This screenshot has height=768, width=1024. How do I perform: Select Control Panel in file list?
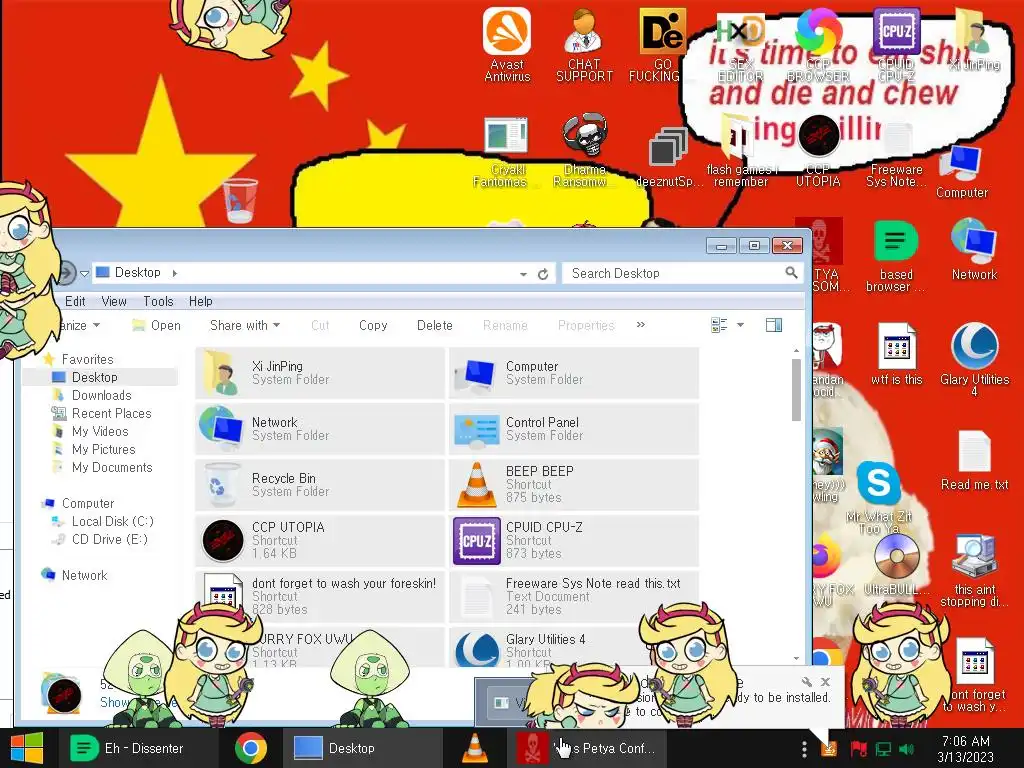click(574, 429)
